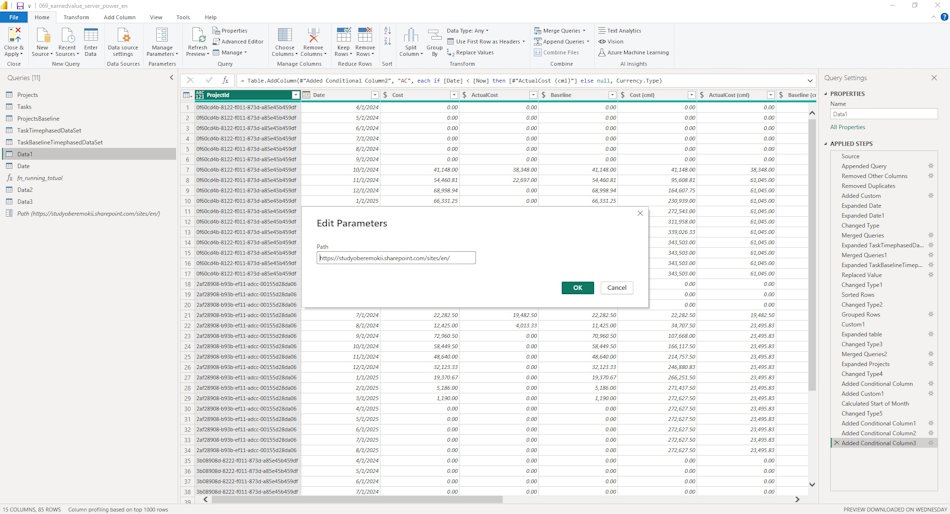The width and height of the screenshot is (950, 514).
Task: Click Remove Rows icon
Action: coord(365,35)
